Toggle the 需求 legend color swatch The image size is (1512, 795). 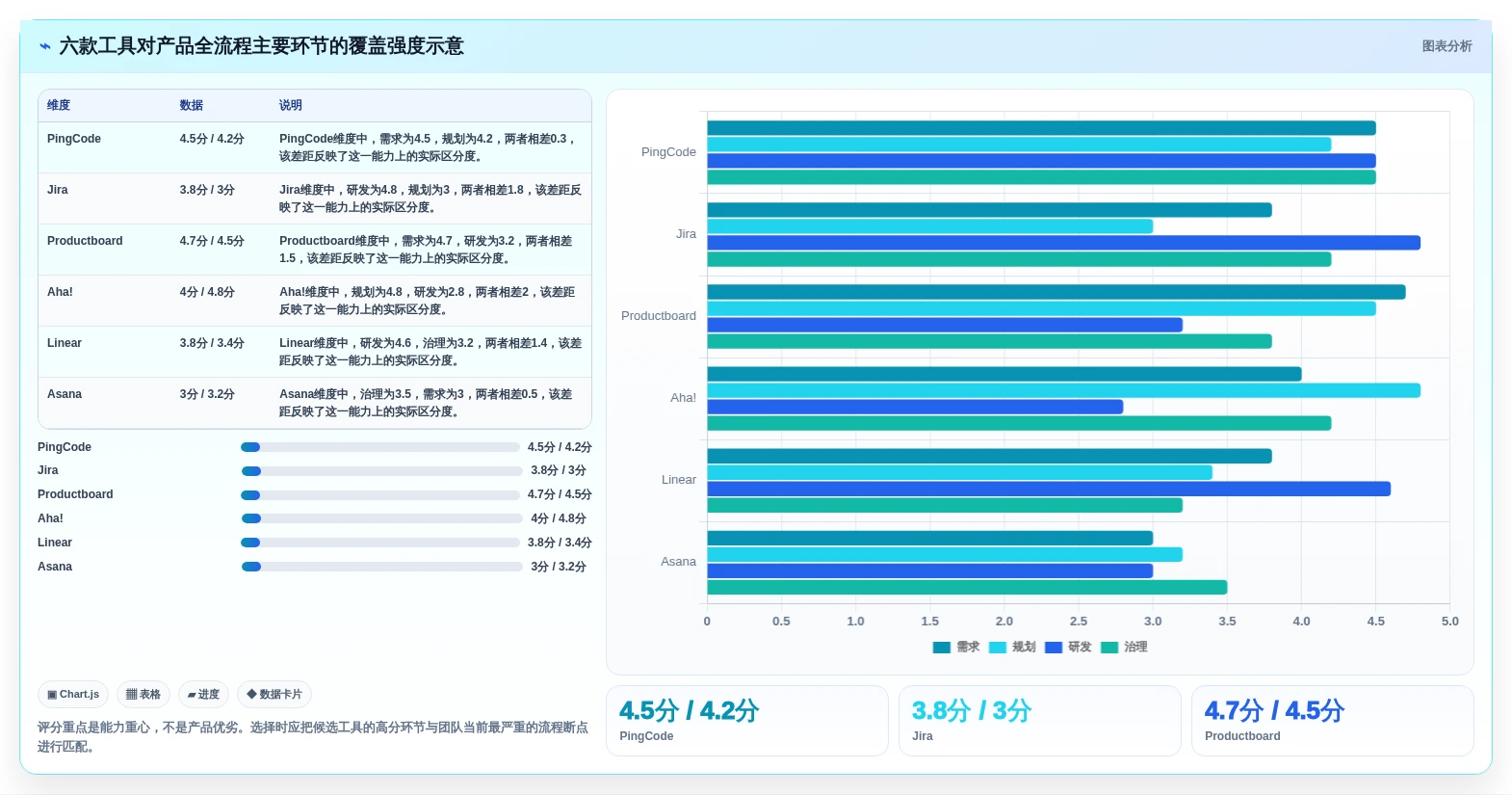coord(942,648)
